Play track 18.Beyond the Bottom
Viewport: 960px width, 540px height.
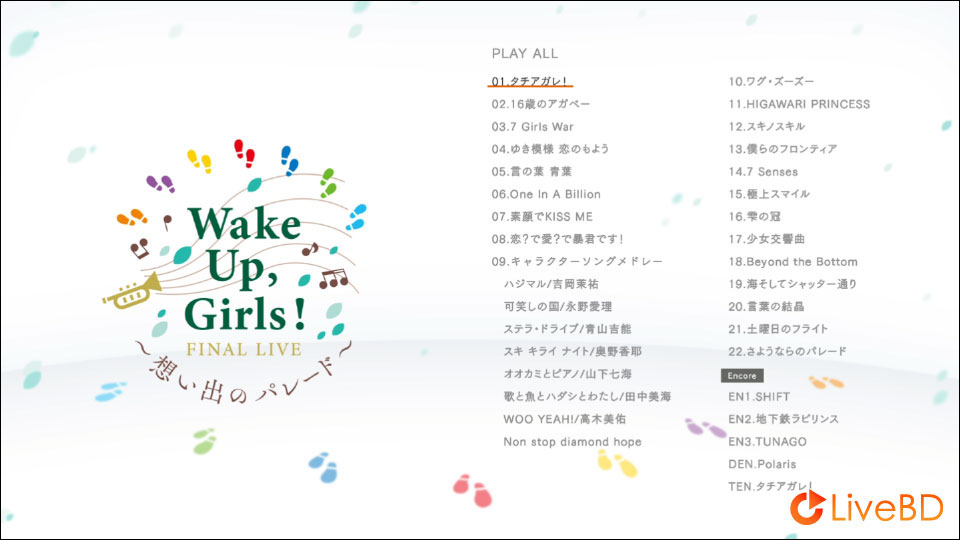[x=793, y=261]
